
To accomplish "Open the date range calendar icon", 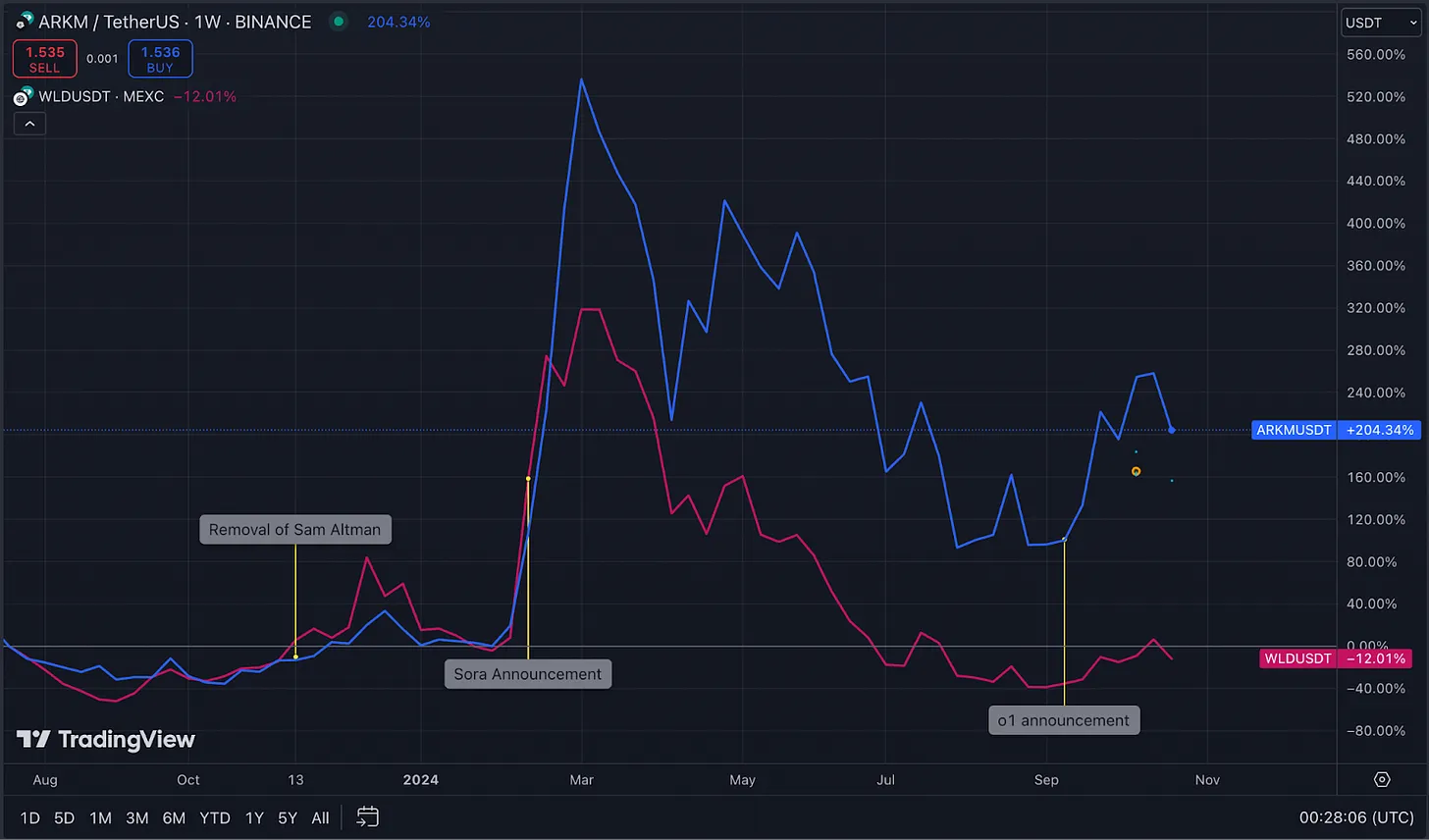I will click(367, 816).
